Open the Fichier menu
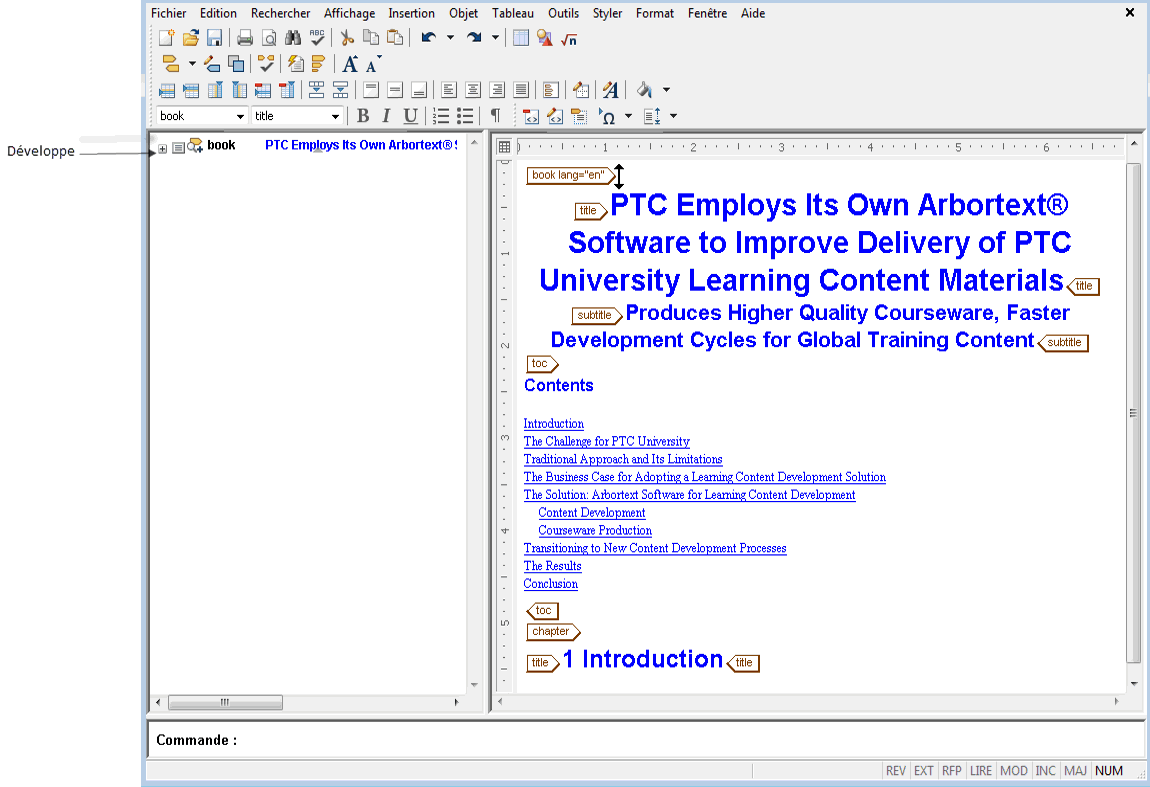 (169, 13)
